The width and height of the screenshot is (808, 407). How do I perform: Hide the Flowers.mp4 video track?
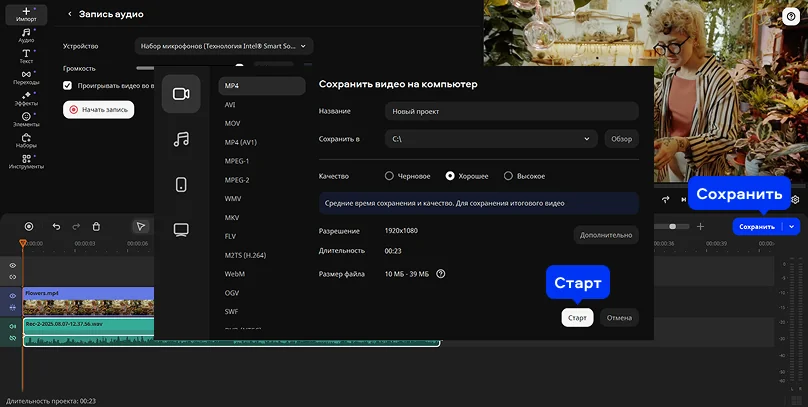click(12, 296)
